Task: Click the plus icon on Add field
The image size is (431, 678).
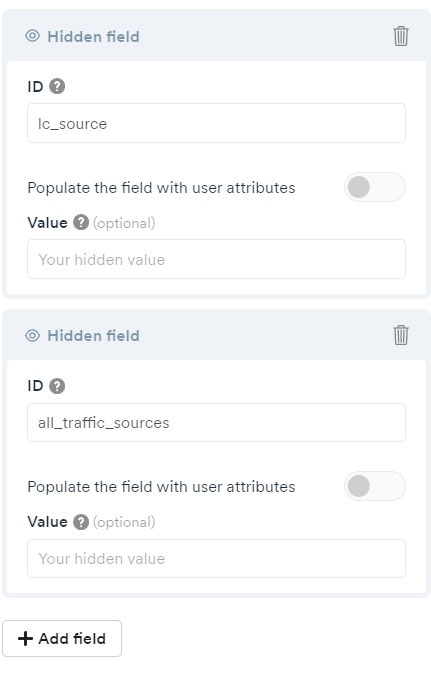Action: pyautogui.click(x=26, y=639)
